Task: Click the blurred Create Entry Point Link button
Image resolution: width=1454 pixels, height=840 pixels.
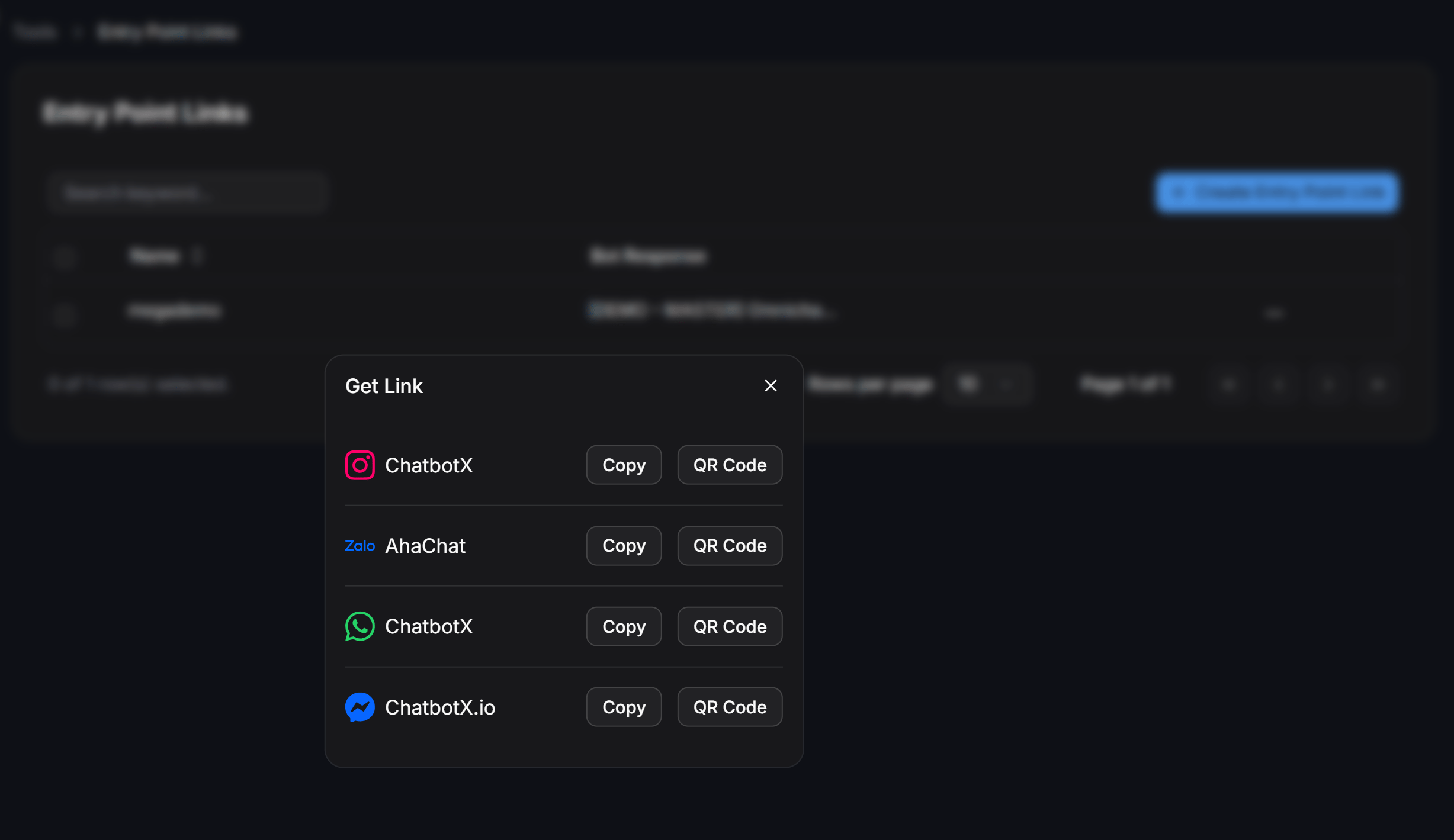Action: [1277, 192]
